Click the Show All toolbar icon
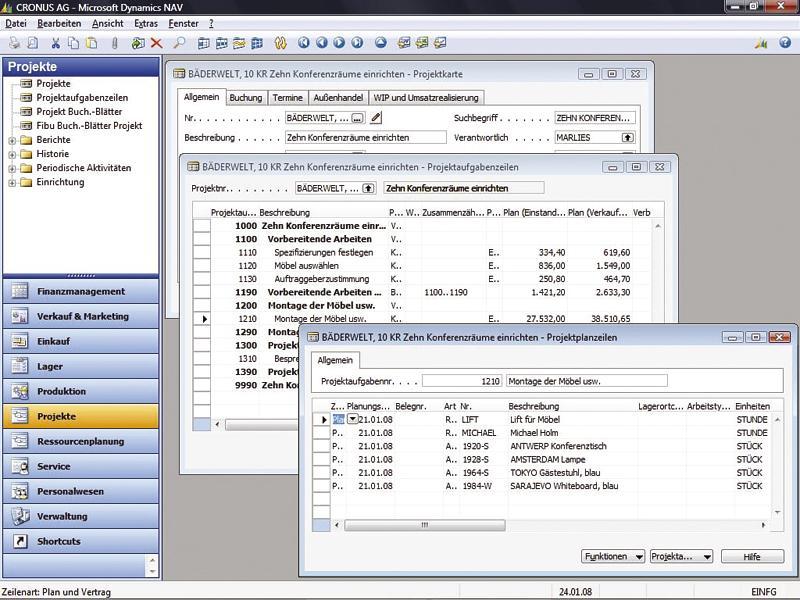The height and width of the screenshot is (600, 800). [257, 43]
